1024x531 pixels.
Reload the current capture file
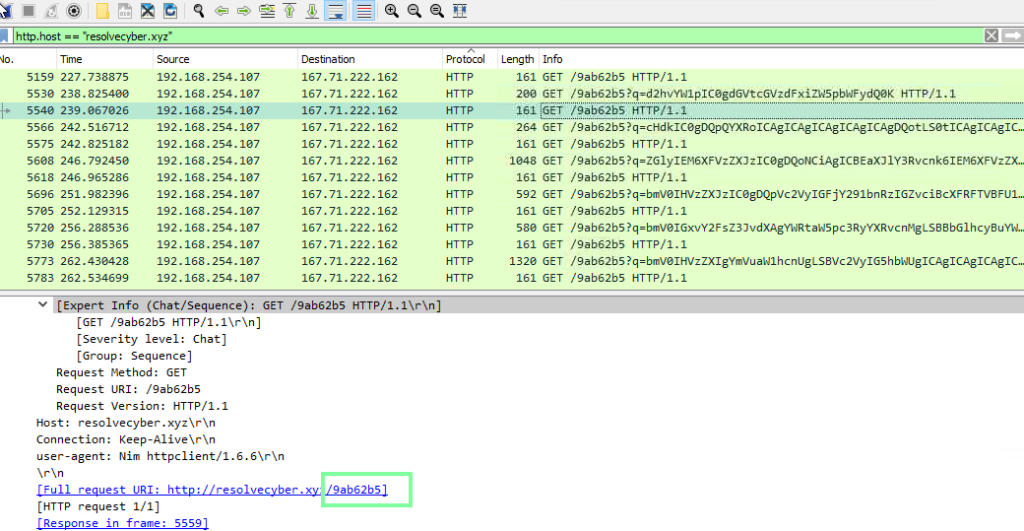(170, 11)
